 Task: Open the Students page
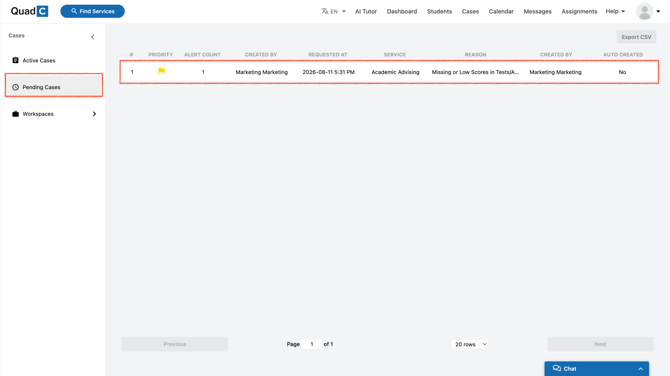click(439, 12)
